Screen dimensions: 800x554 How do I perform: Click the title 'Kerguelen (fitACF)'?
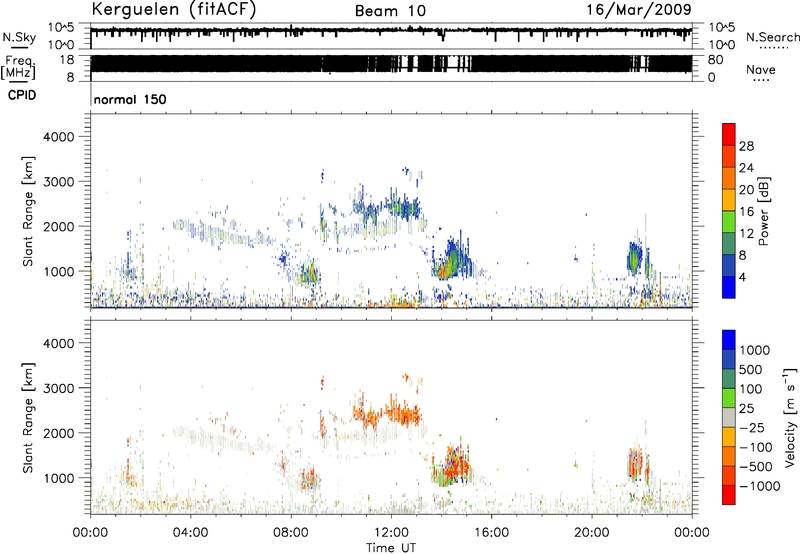(173, 10)
